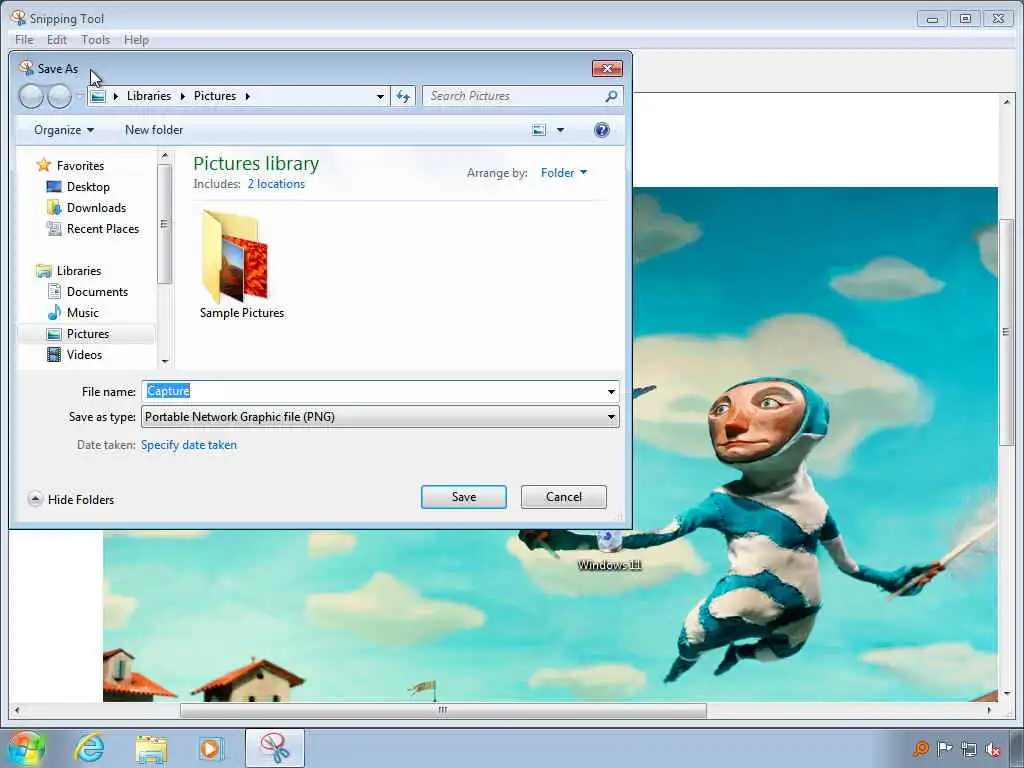Click the Documents library icon
Image resolution: width=1024 pixels, height=768 pixels.
[54, 291]
